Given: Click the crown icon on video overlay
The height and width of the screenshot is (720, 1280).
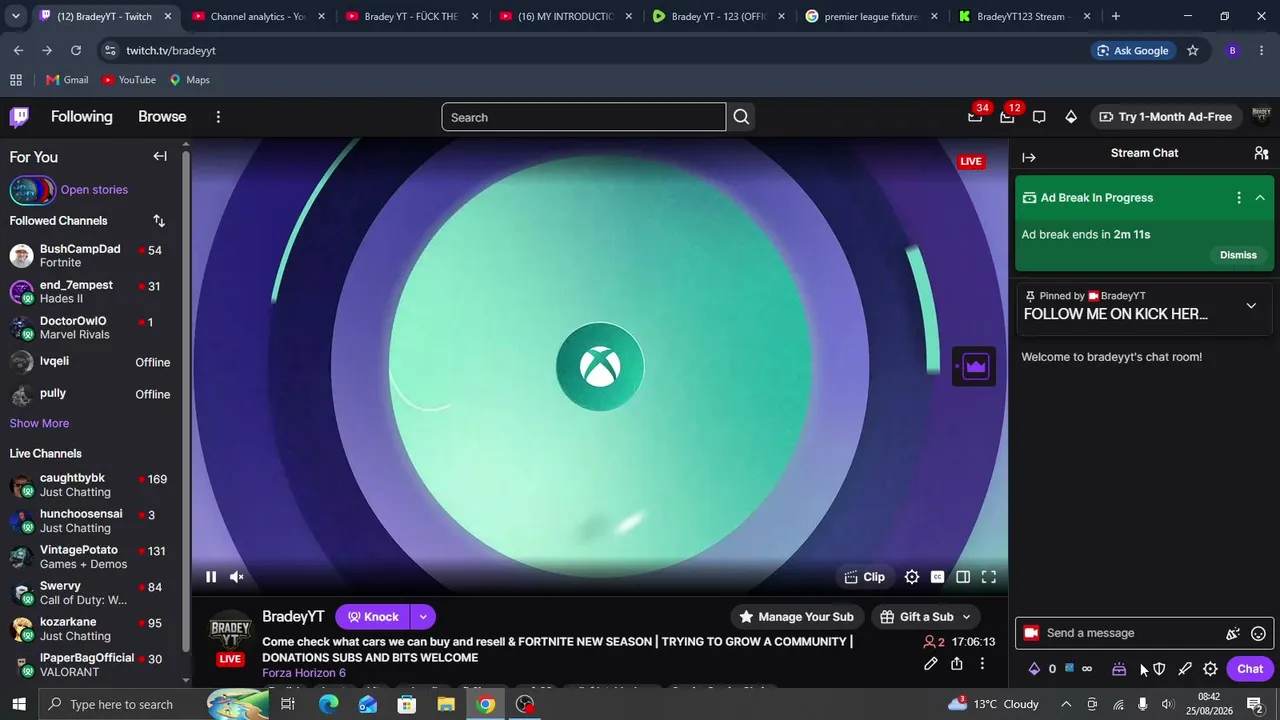Looking at the screenshot, I should point(976,367).
